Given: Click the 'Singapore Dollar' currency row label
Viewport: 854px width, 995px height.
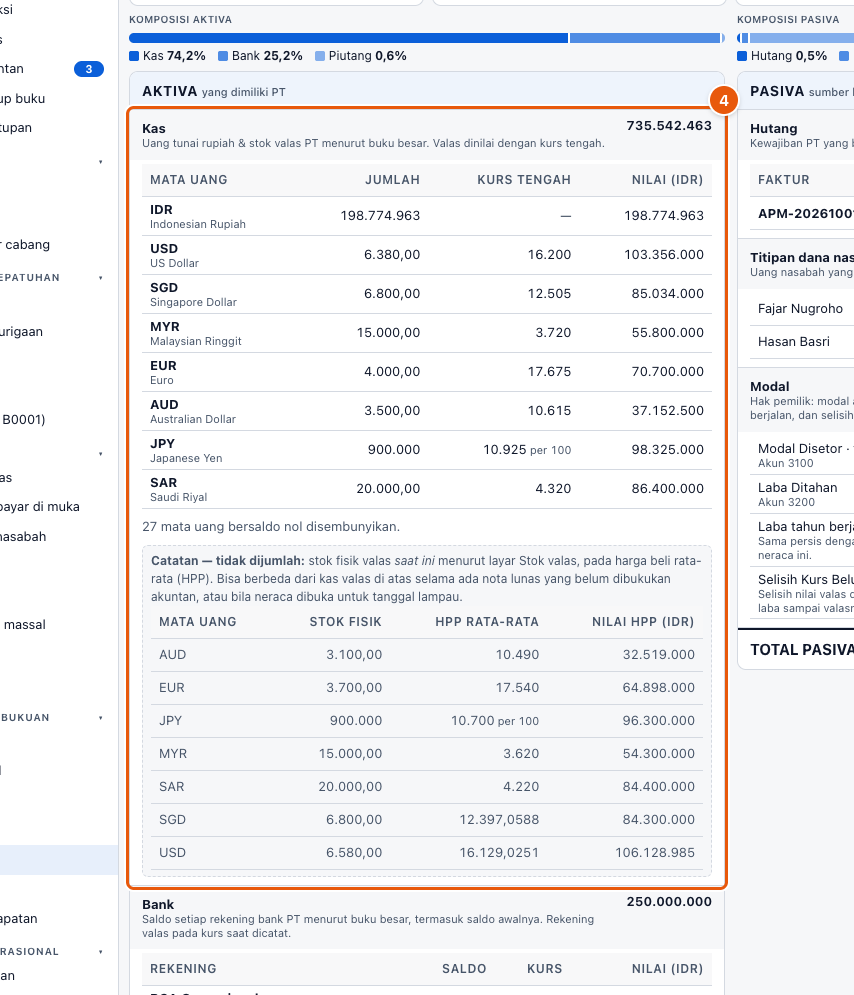Looking at the screenshot, I should [x=194, y=303].
